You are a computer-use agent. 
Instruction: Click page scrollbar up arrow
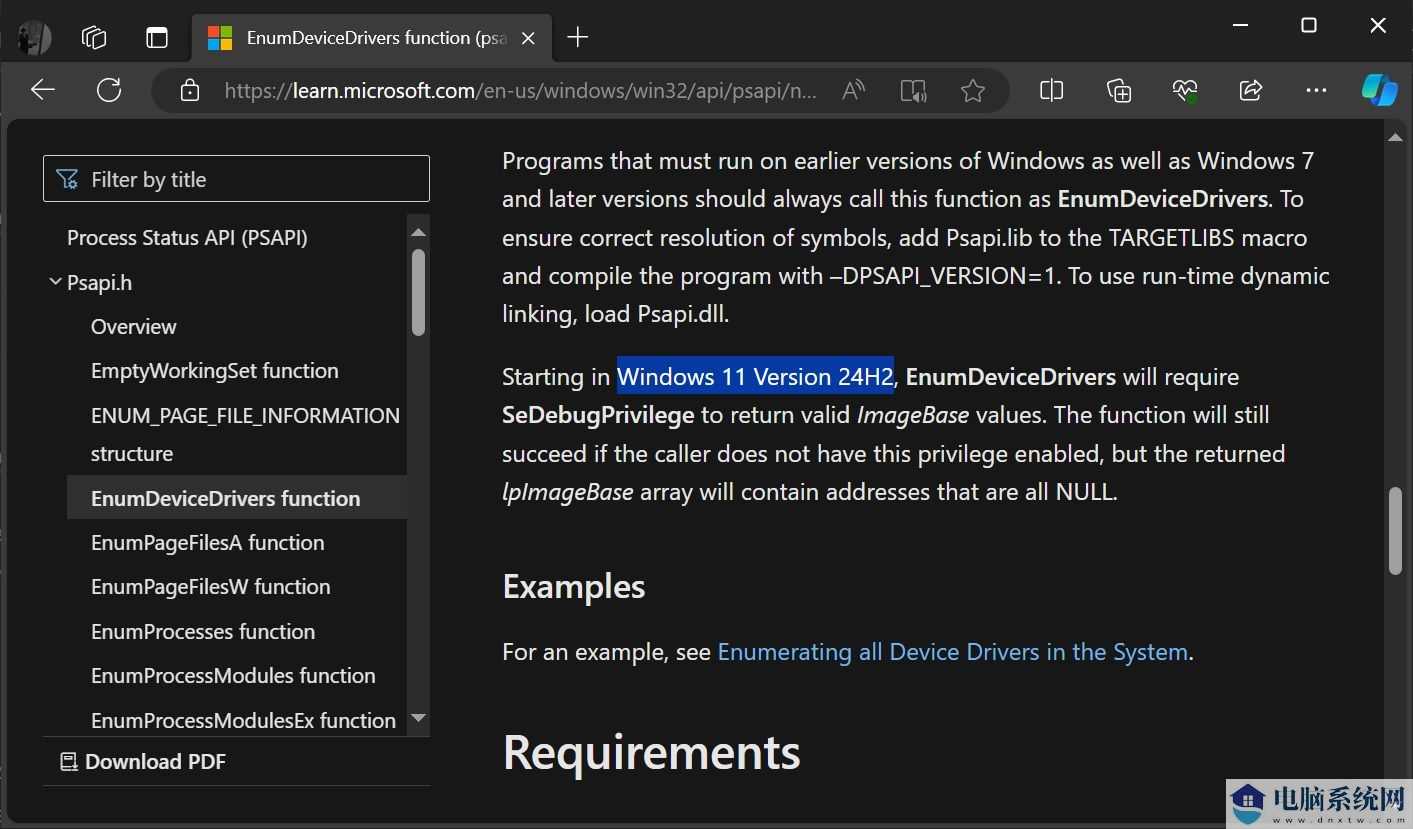(x=1395, y=138)
